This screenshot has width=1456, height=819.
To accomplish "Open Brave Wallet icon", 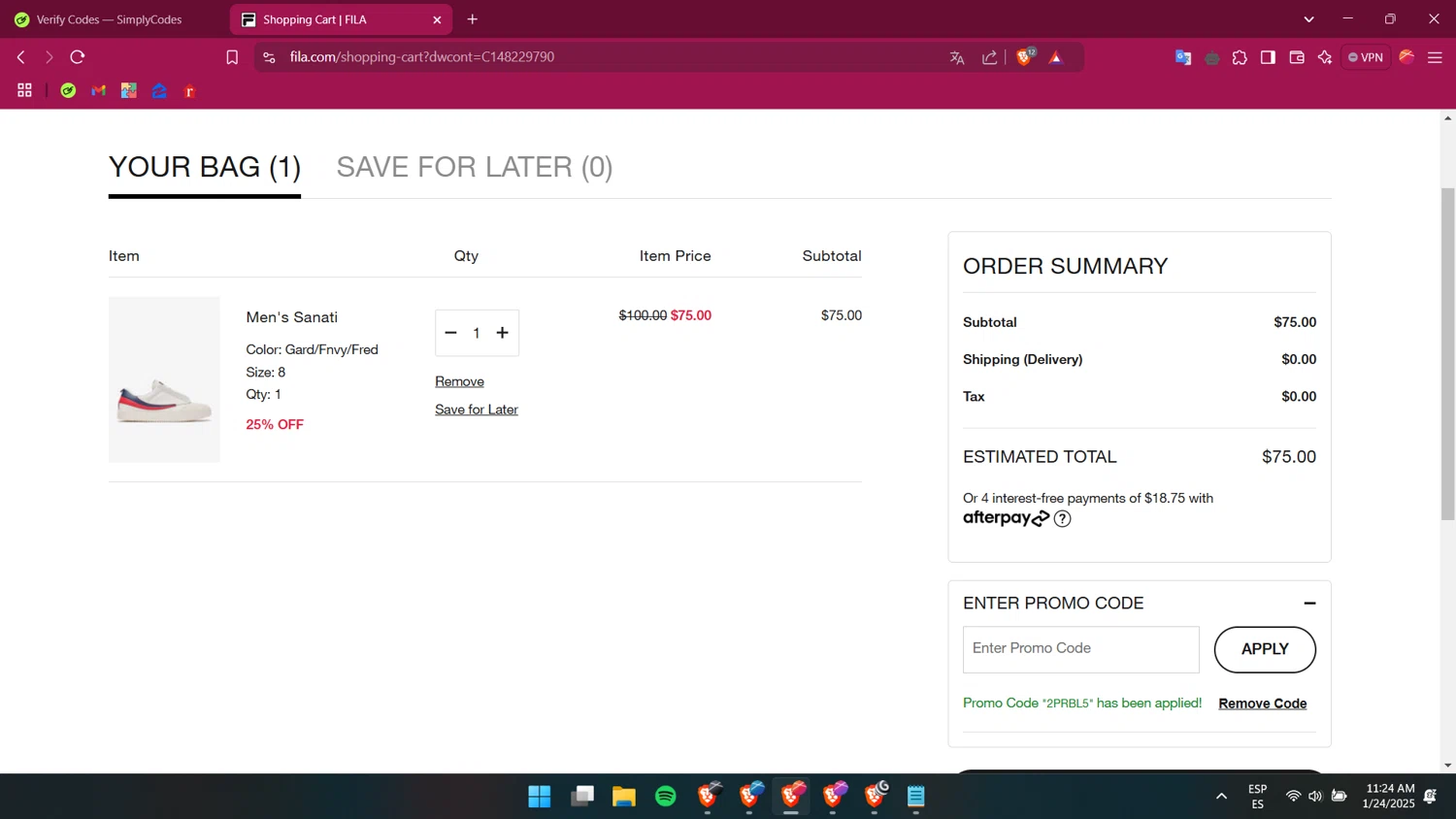I will pos(1296,57).
